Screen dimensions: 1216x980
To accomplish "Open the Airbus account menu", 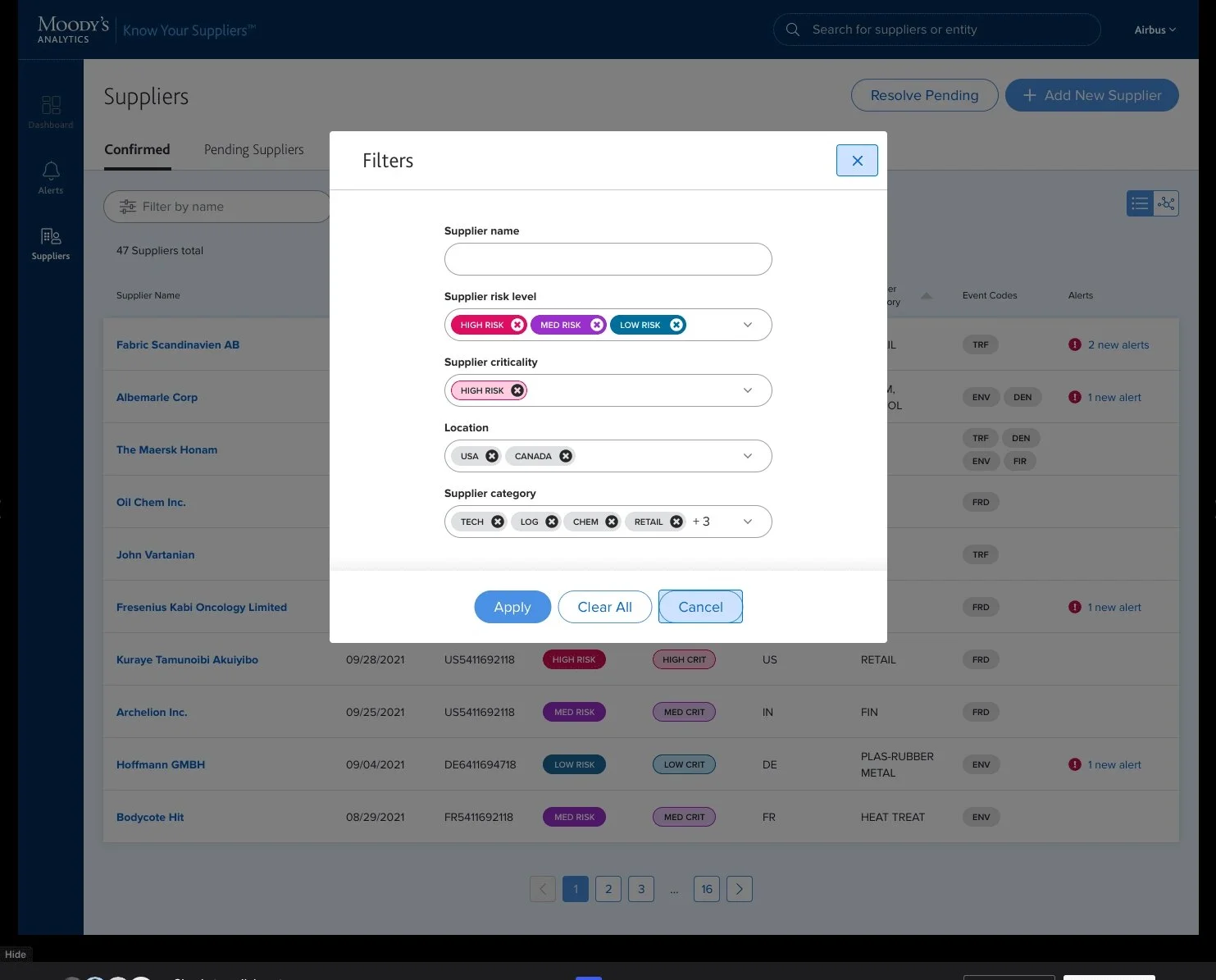I will [1155, 30].
